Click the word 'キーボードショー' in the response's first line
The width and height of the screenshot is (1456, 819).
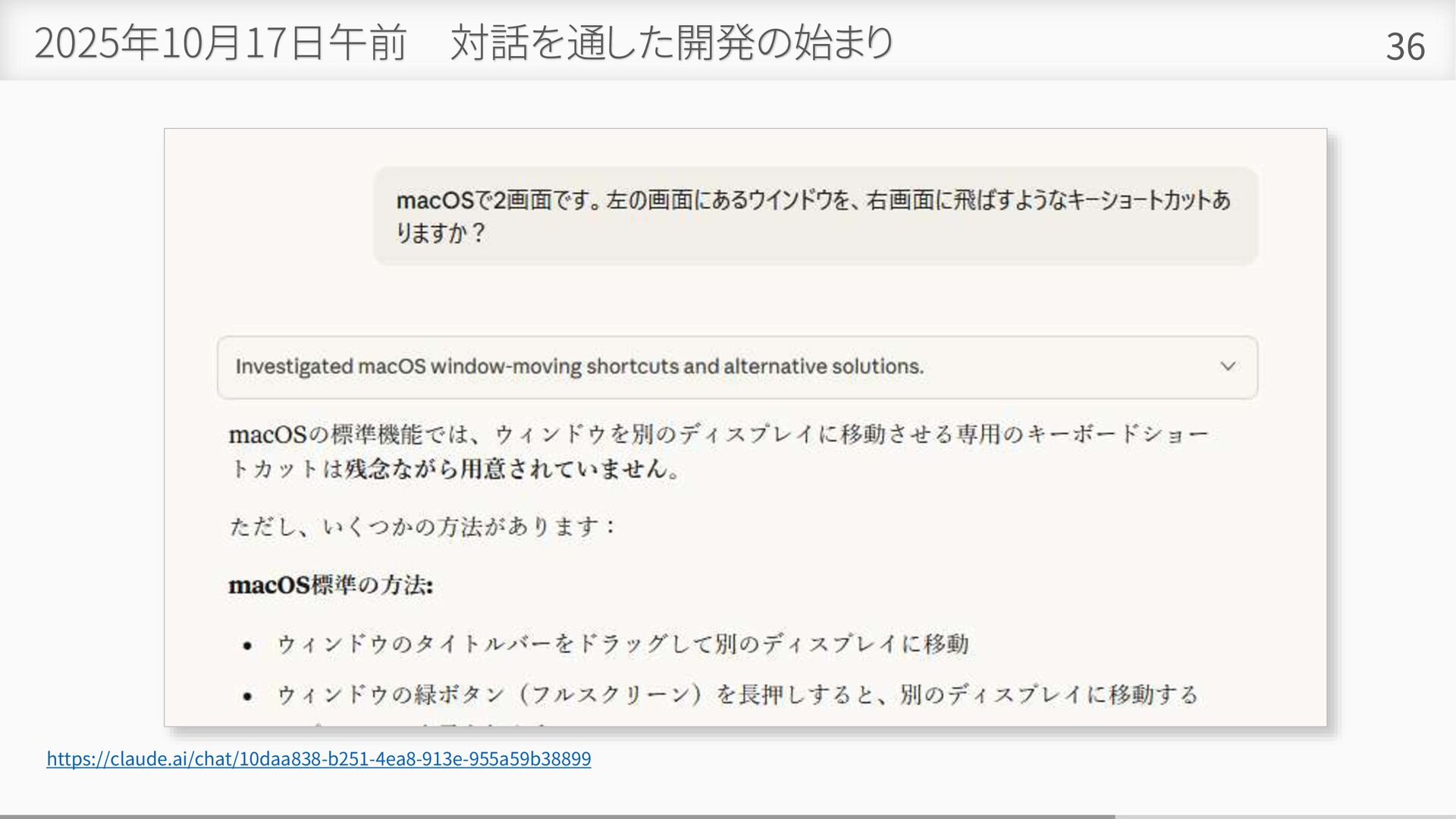tap(1116, 435)
